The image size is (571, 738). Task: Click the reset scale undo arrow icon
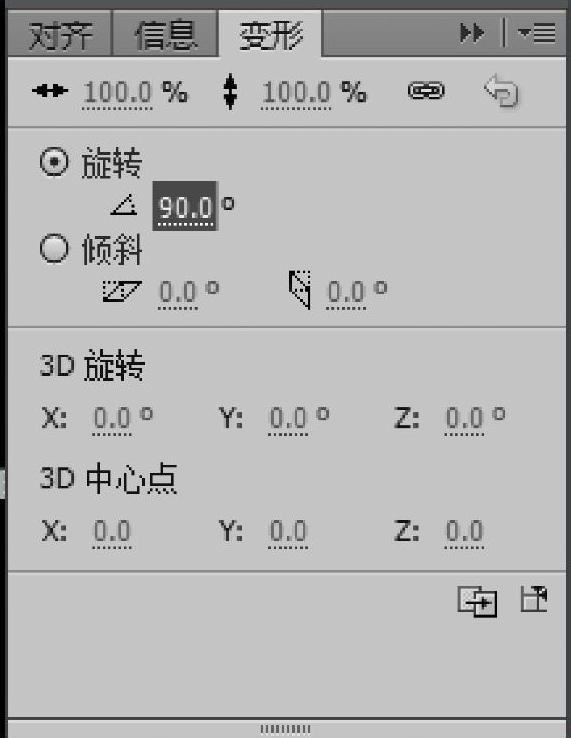(502, 90)
